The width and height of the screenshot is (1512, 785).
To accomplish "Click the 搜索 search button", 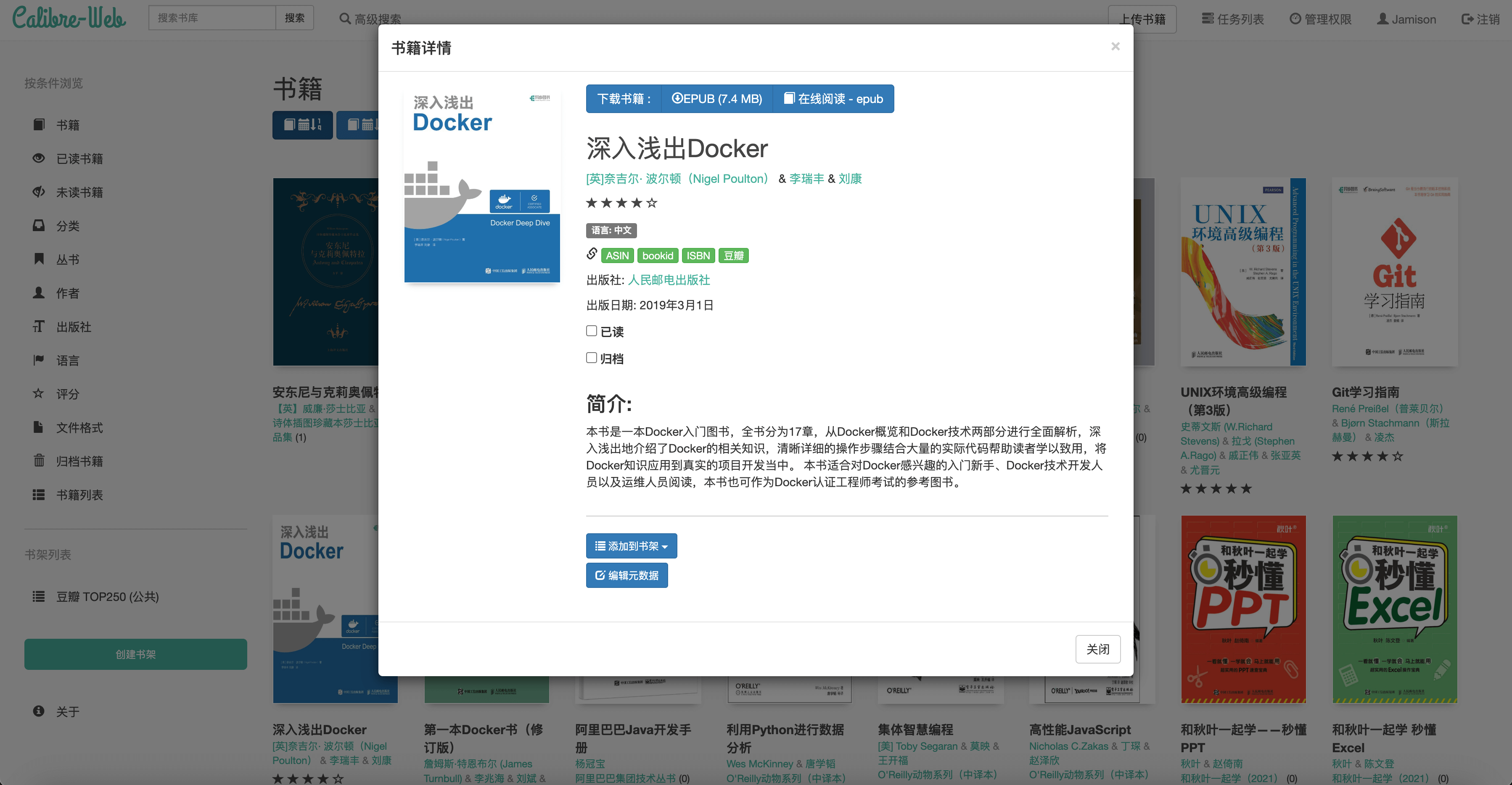I will [x=295, y=18].
